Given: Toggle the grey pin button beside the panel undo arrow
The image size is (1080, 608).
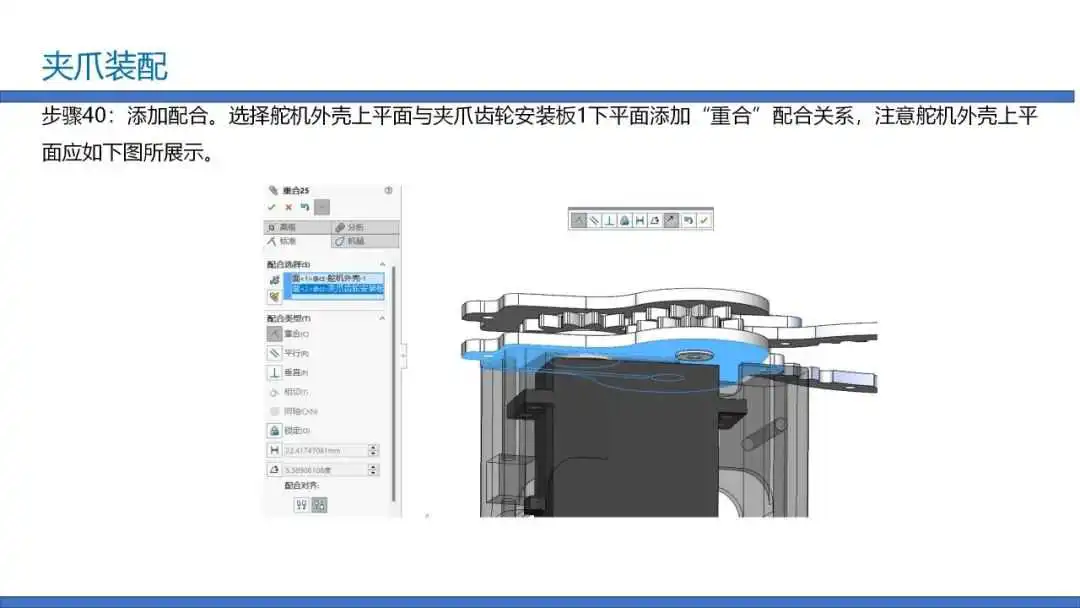Looking at the screenshot, I should tap(322, 207).
